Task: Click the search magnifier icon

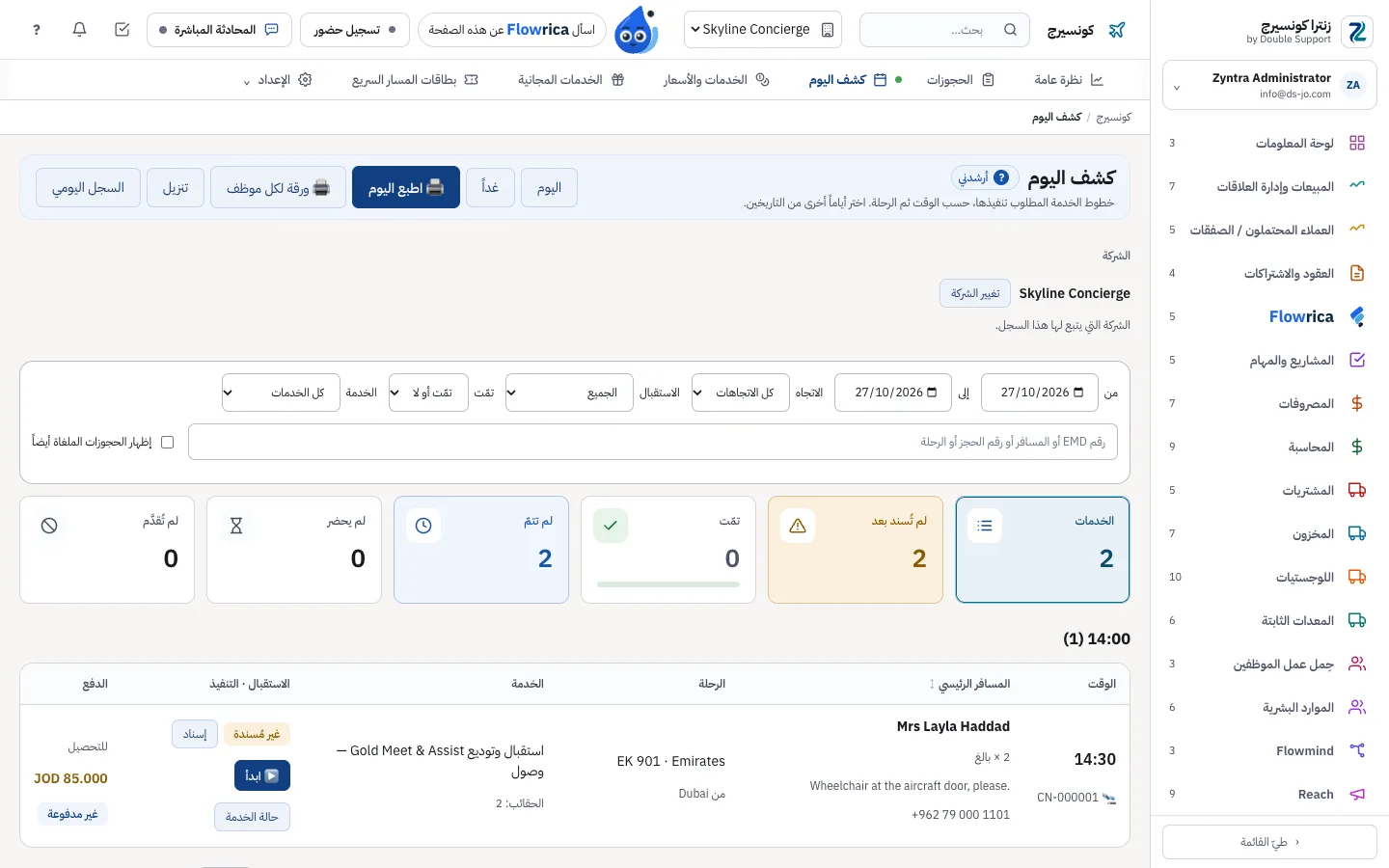Action: point(1010,30)
